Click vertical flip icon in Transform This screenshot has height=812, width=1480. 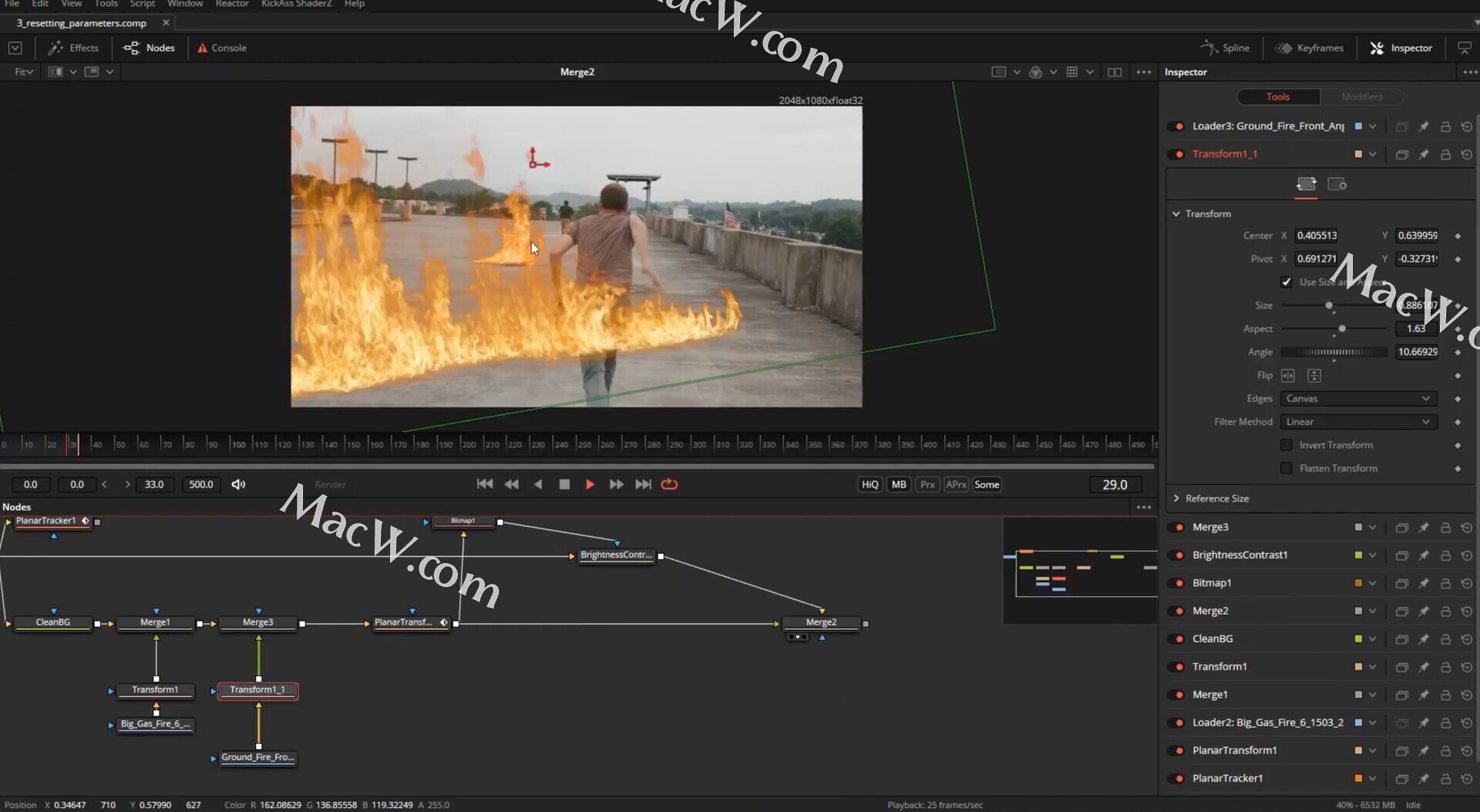coord(1314,376)
